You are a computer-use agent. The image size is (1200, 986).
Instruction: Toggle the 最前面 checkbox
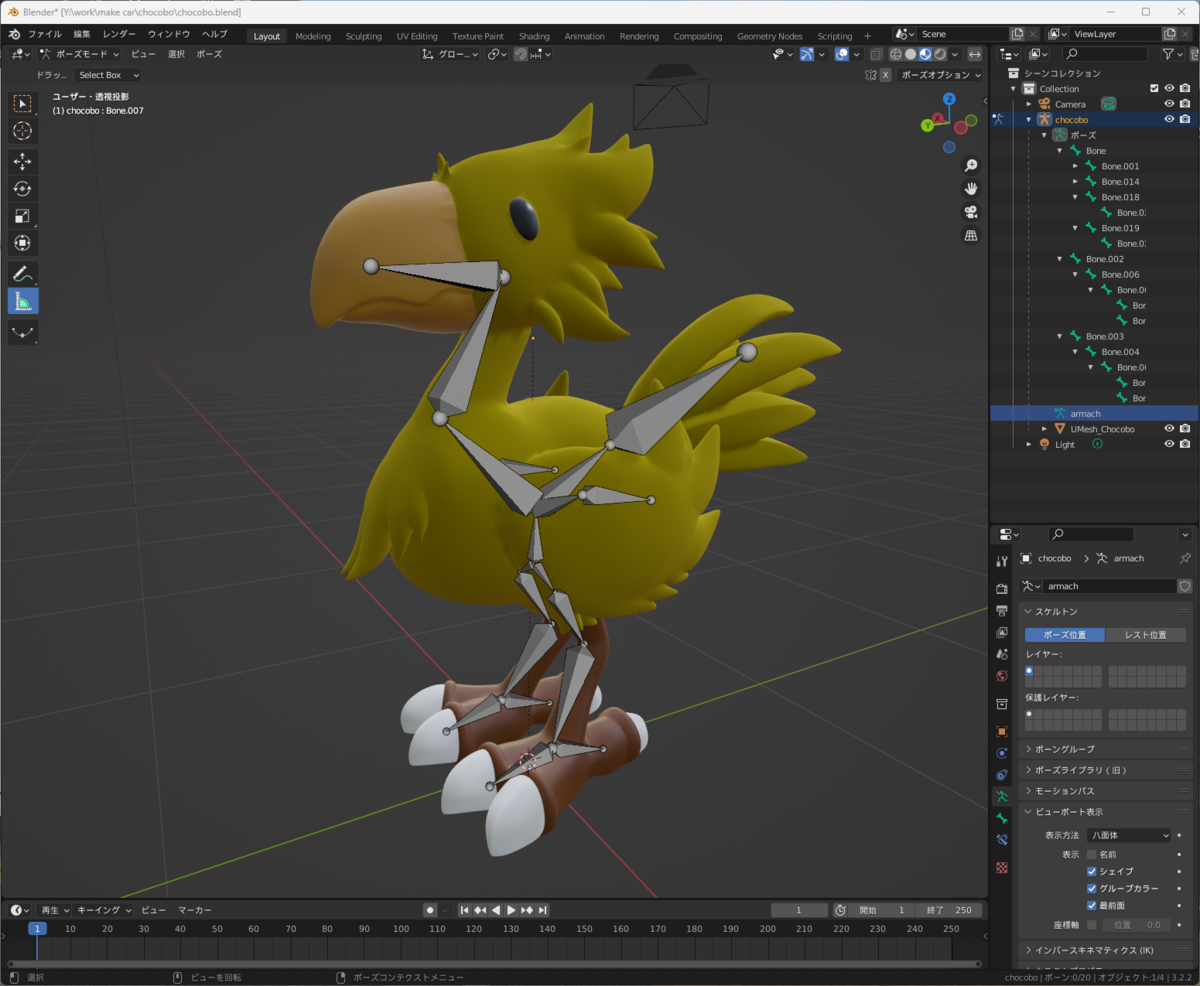coord(1092,905)
